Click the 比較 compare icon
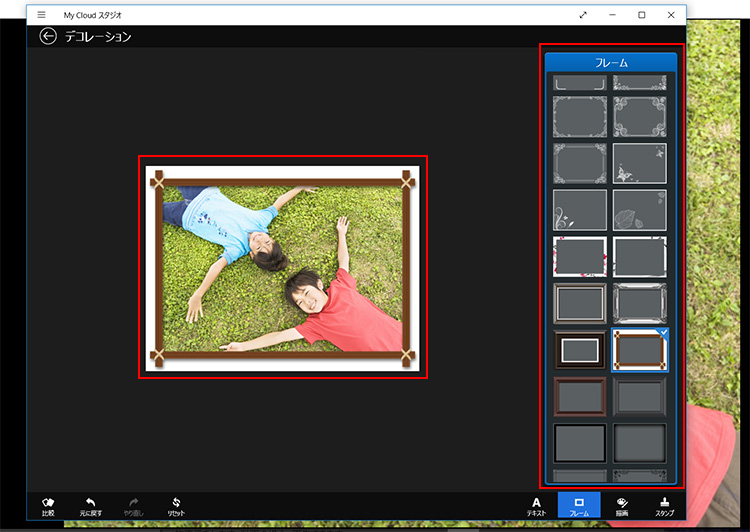Screen dimensions: 750x532 coord(48,505)
